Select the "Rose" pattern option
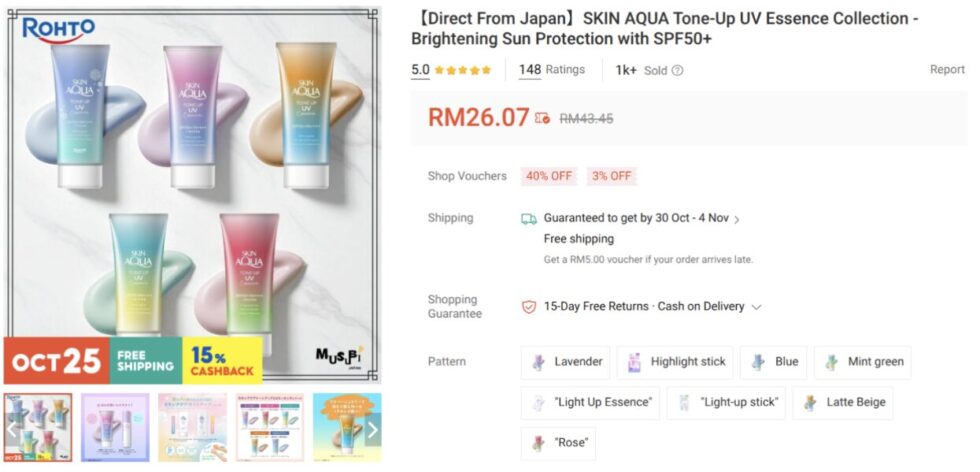Image resolution: width=980 pixels, height=472 pixels. [x=558, y=443]
